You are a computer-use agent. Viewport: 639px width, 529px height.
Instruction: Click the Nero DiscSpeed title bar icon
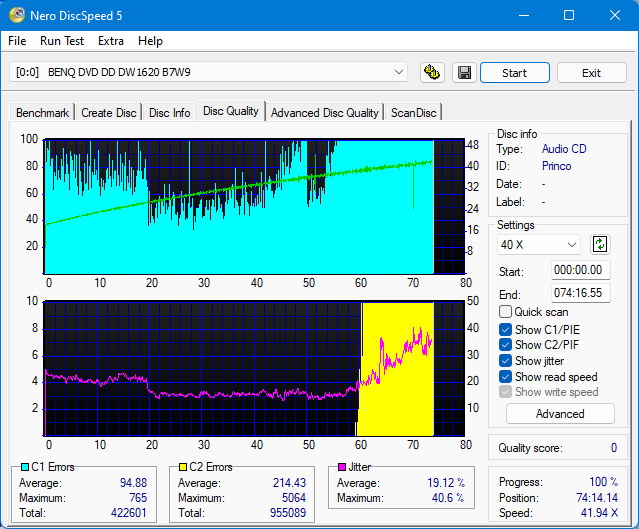tap(19, 15)
